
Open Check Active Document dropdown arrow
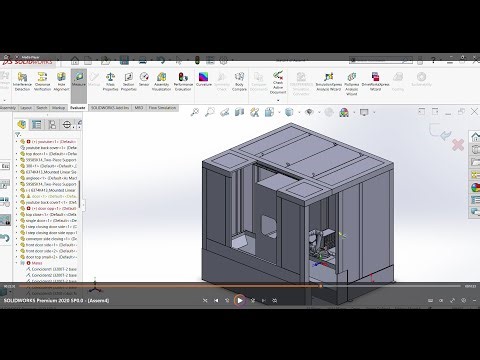click(x=278, y=100)
